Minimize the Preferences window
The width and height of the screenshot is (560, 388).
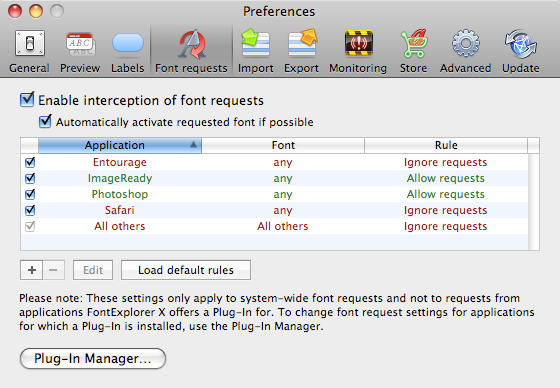(x=36, y=11)
